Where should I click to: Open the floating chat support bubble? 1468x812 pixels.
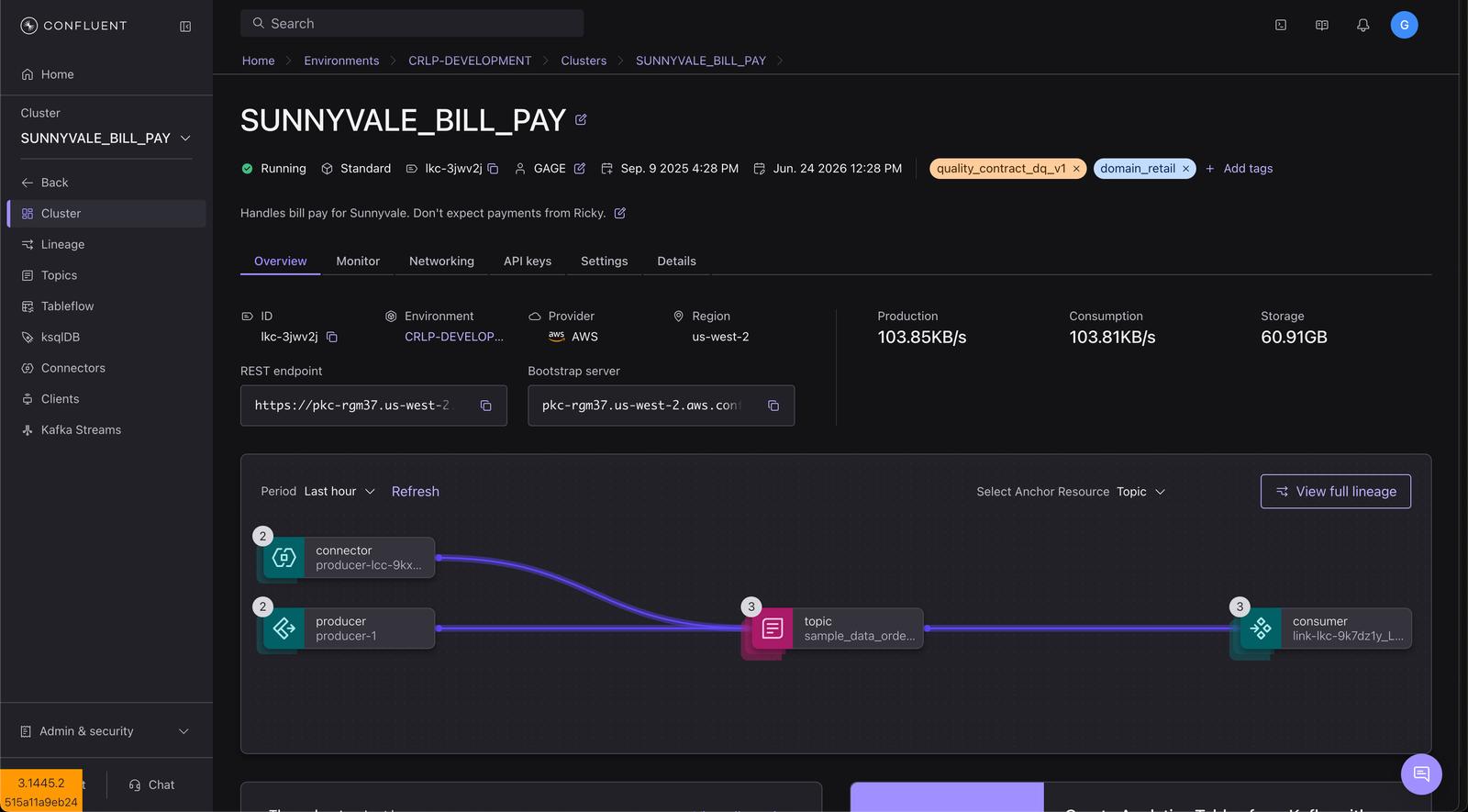click(x=1421, y=774)
